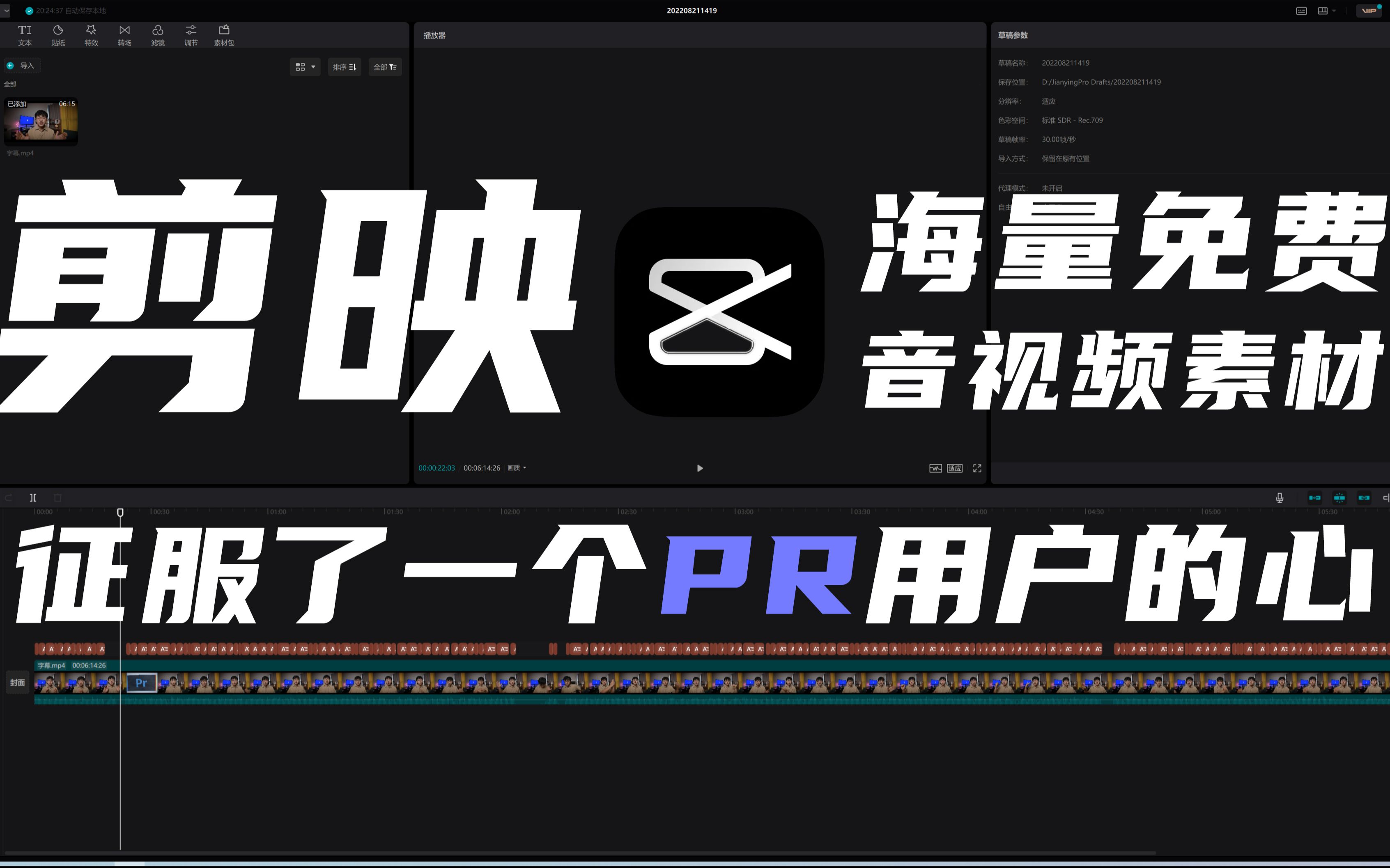This screenshot has height=868, width=1390.
Task: Open the 素材包 material pack panel
Action: 224,35
